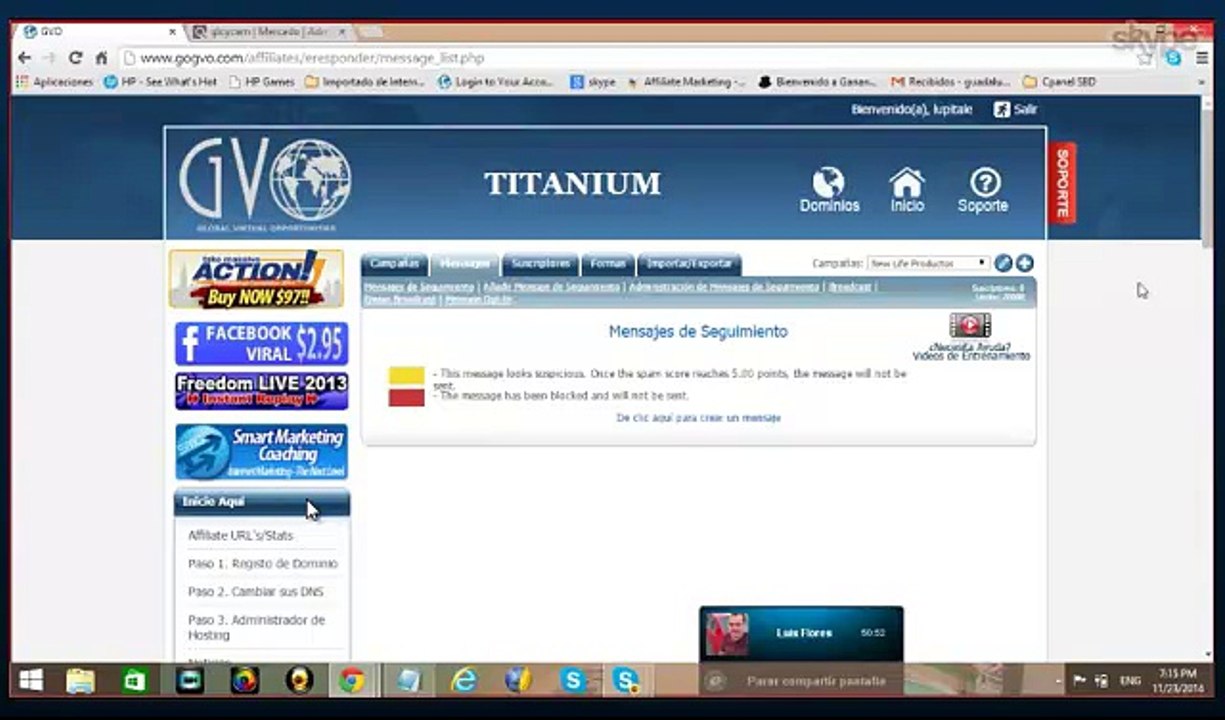Play the training video icon
1225x720 pixels.
coord(970,325)
